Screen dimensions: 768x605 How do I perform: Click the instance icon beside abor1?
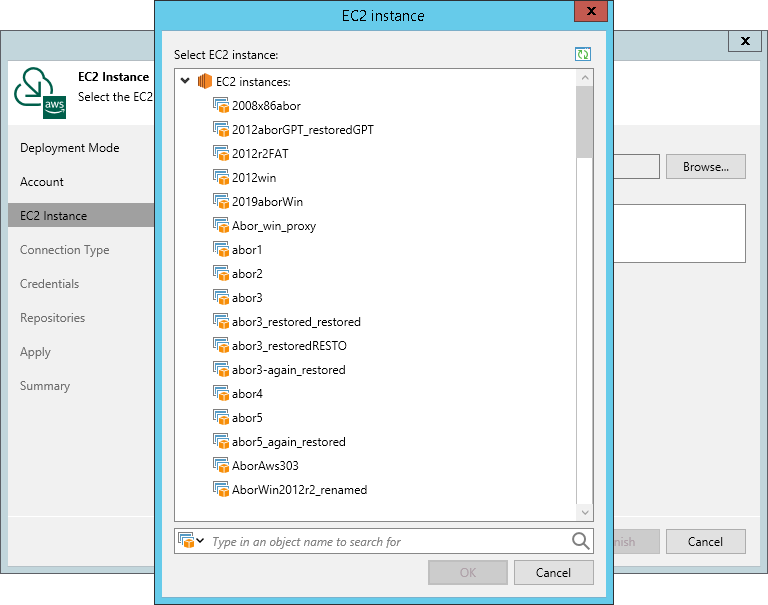221,249
